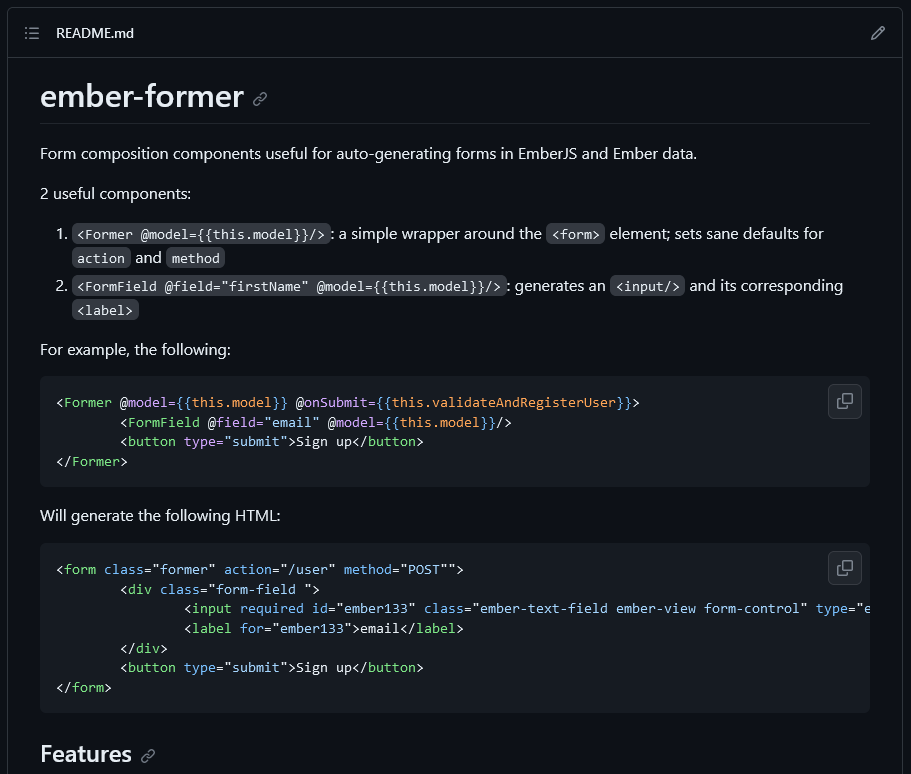Click the inline FormField firstName code snippet

289,286
